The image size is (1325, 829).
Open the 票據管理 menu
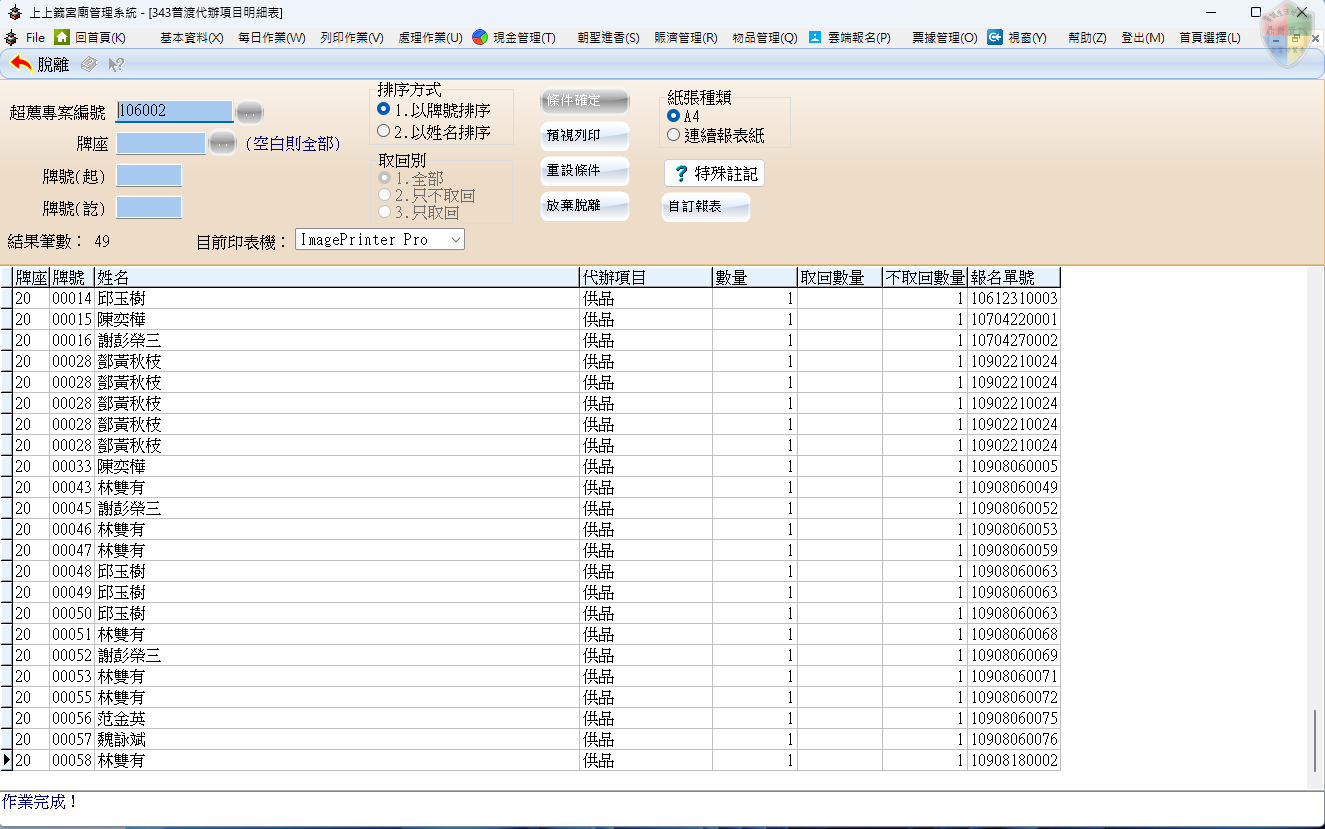point(944,37)
